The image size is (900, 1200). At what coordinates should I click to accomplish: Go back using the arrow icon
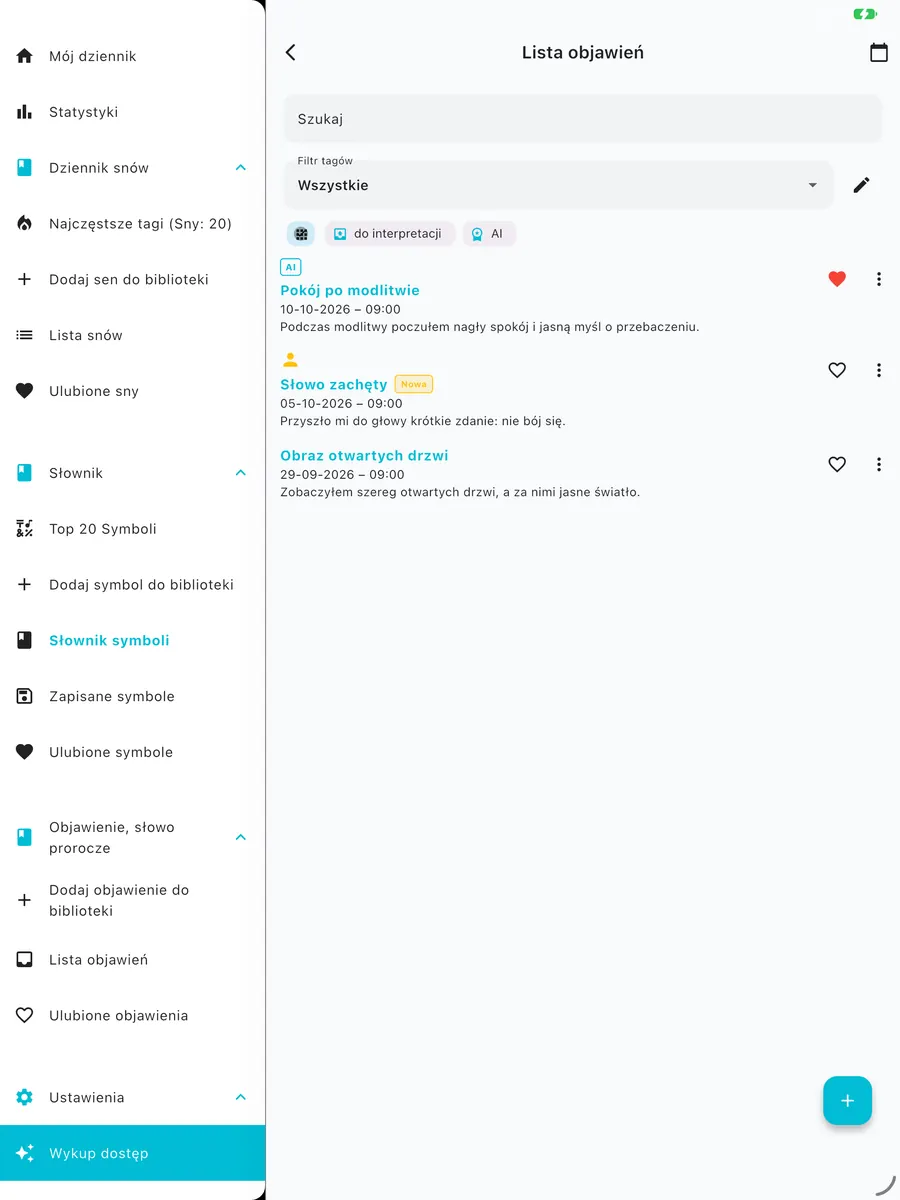291,53
